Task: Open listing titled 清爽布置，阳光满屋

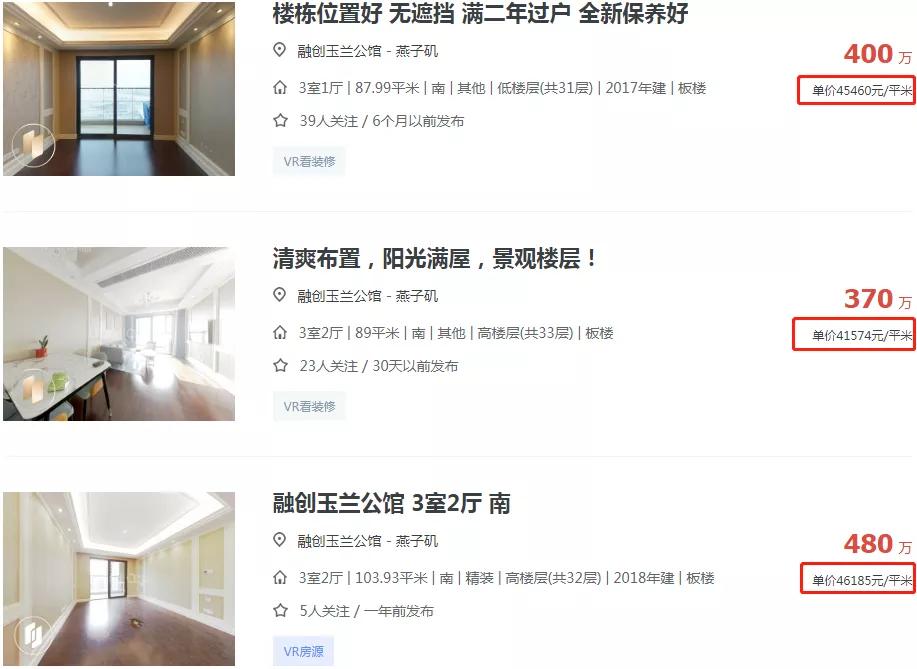Action: (x=435, y=258)
